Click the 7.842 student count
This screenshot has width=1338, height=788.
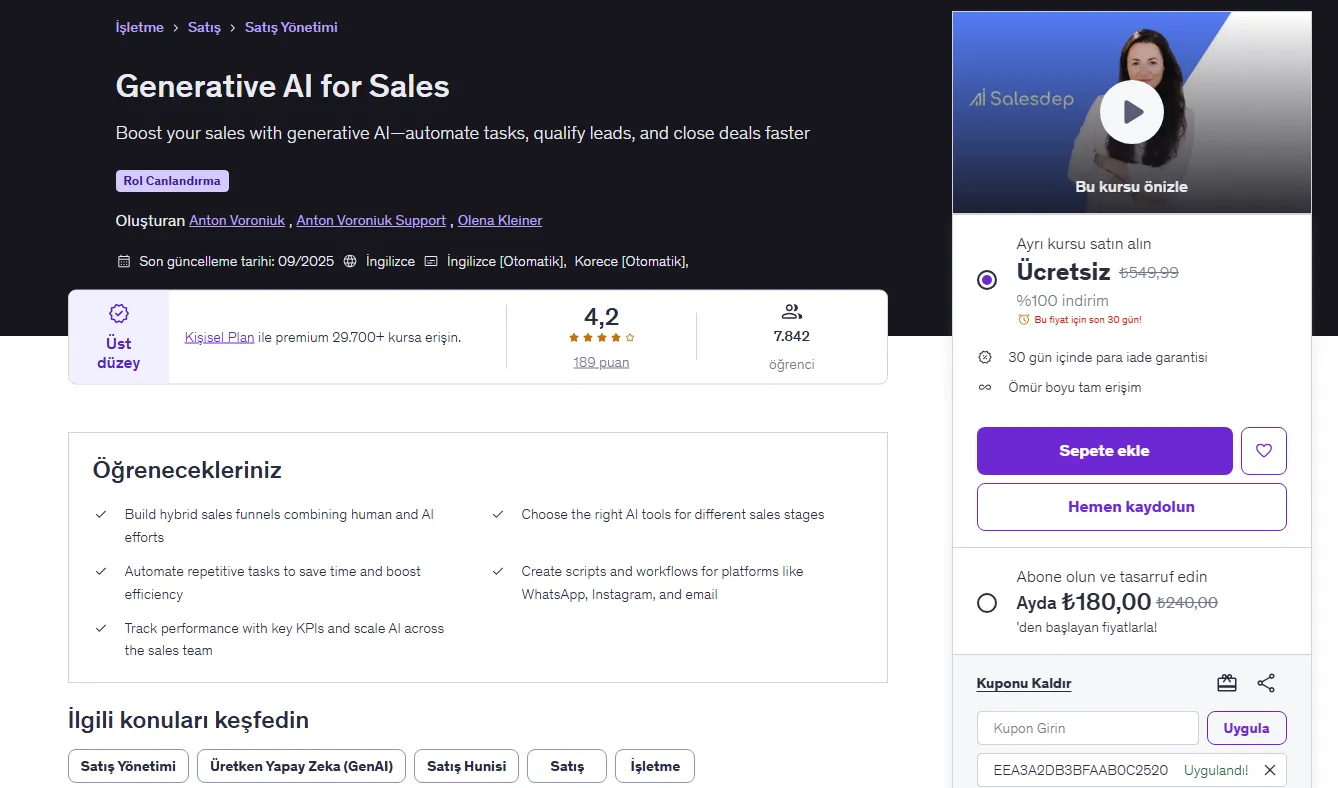pos(792,336)
